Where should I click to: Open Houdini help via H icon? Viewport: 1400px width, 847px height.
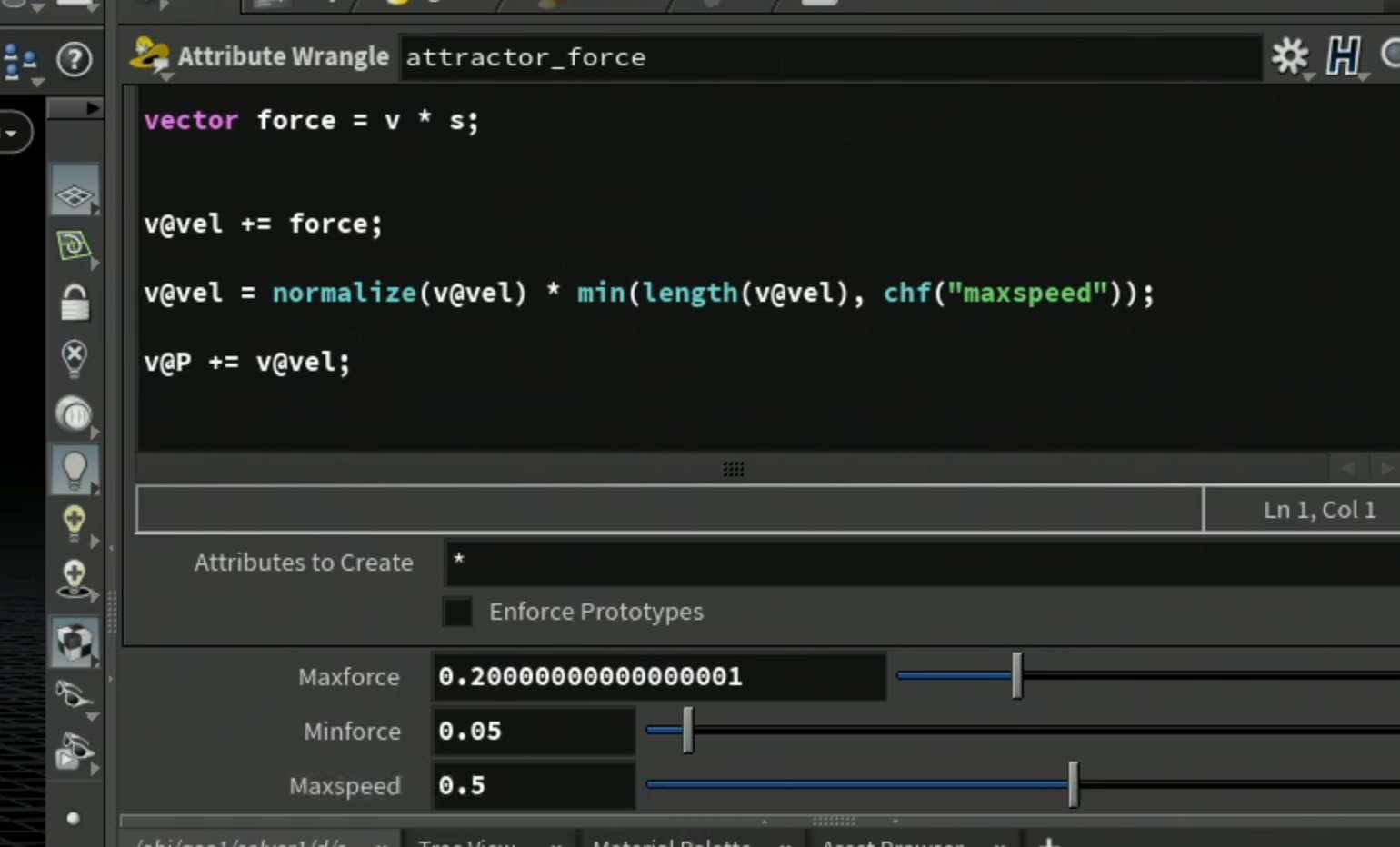[1344, 56]
